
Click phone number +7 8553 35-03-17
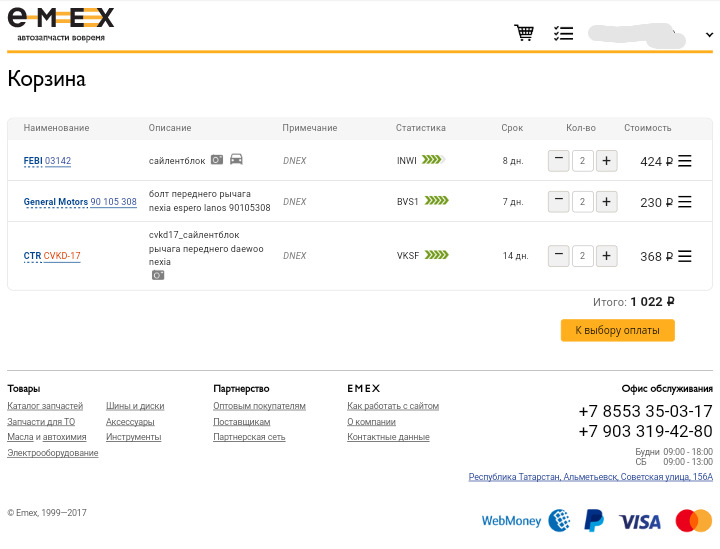pos(646,411)
